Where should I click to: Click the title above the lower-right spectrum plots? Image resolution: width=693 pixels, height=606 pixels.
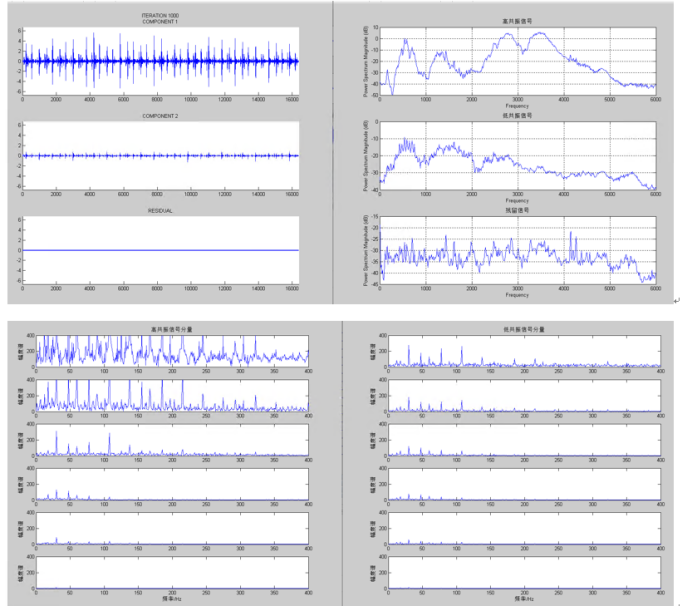[524, 329]
